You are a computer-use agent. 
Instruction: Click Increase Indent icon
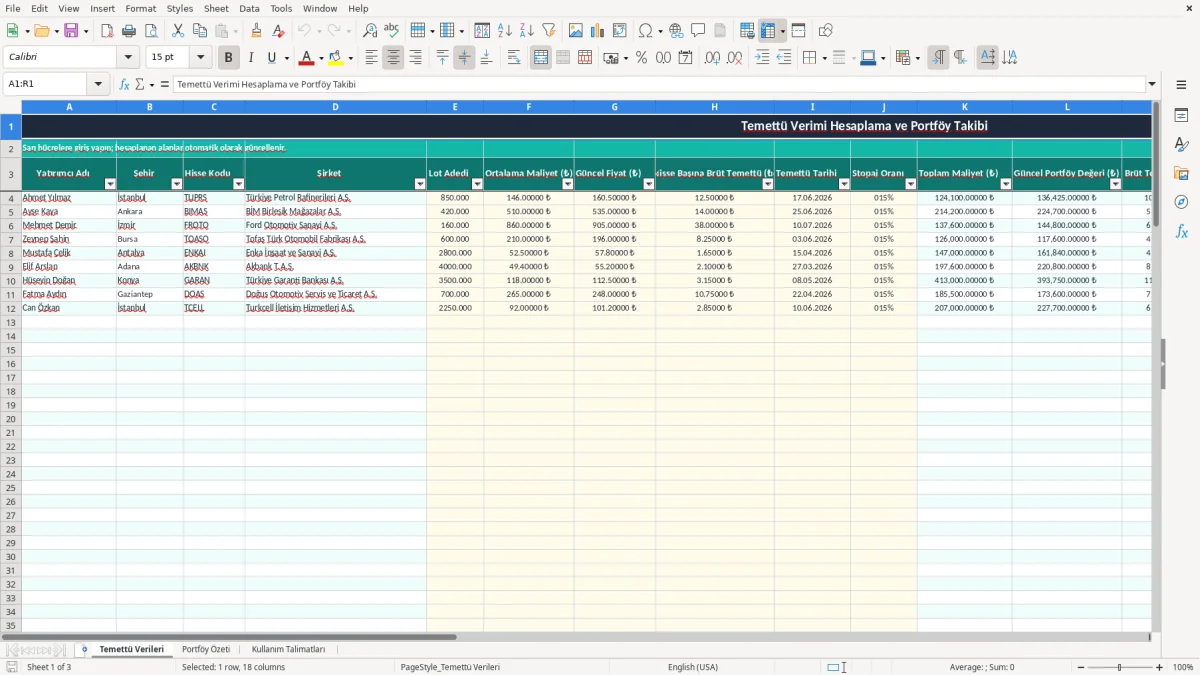(x=762, y=58)
